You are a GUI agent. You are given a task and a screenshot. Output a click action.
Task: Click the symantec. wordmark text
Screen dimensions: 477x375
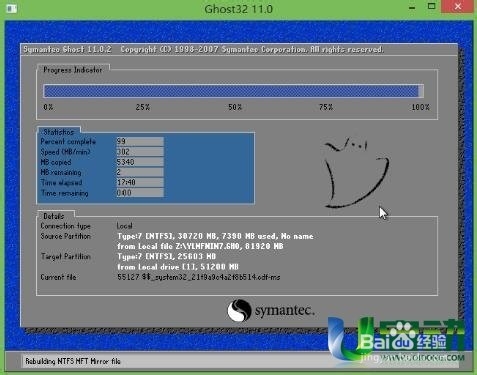(x=285, y=311)
